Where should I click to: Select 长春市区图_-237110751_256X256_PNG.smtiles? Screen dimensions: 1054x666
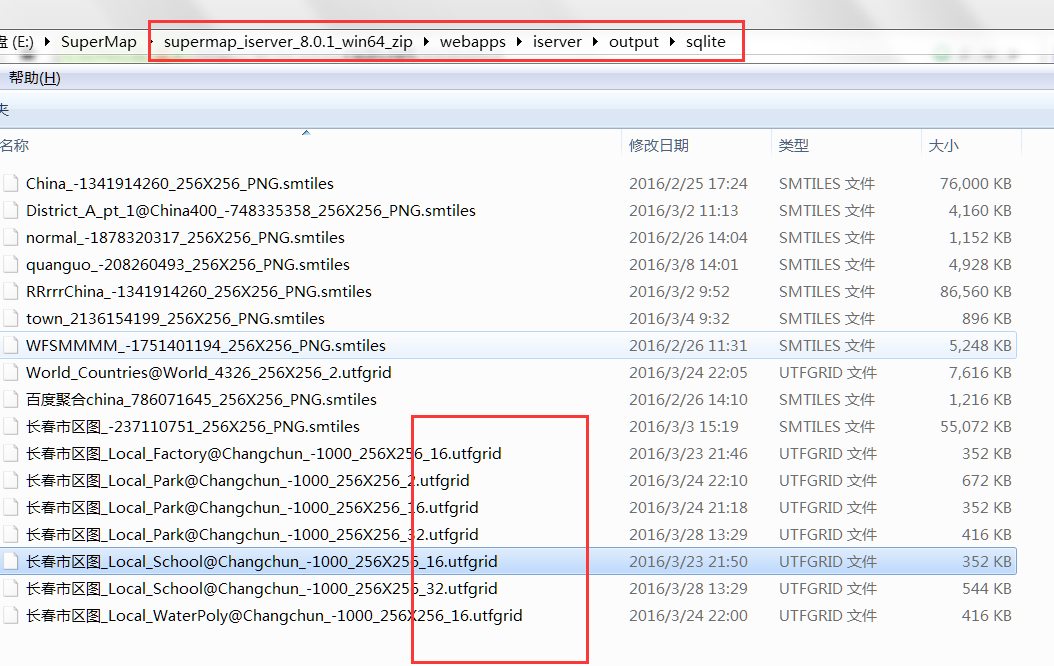click(x=192, y=426)
